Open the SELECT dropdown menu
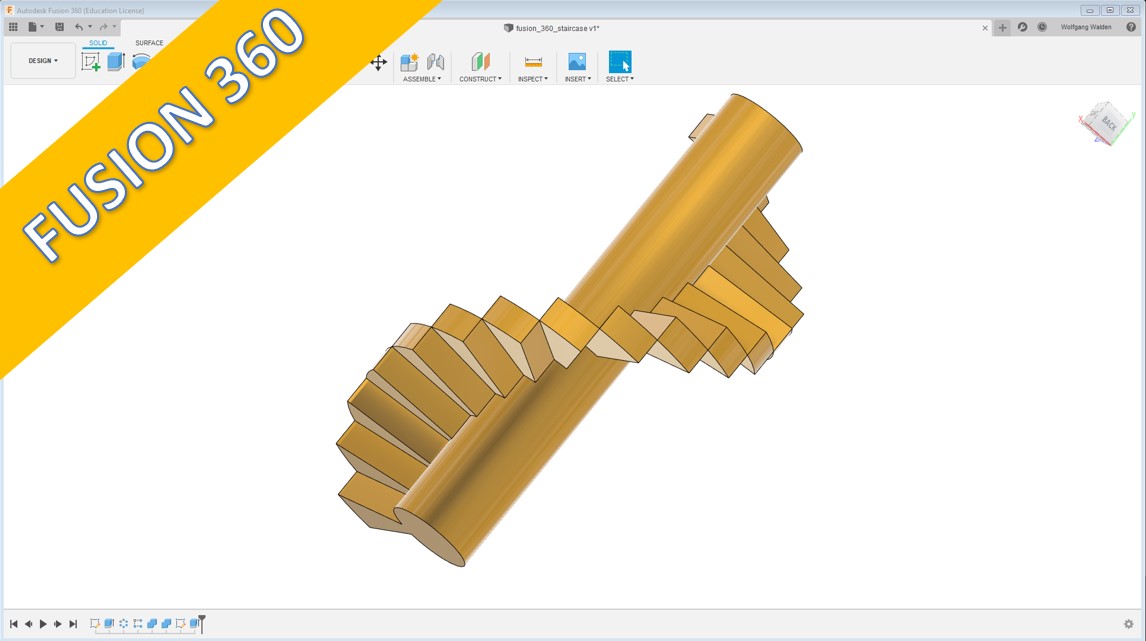Image resolution: width=1146 pixels, height=641 pixels. (x=620, y=79)
